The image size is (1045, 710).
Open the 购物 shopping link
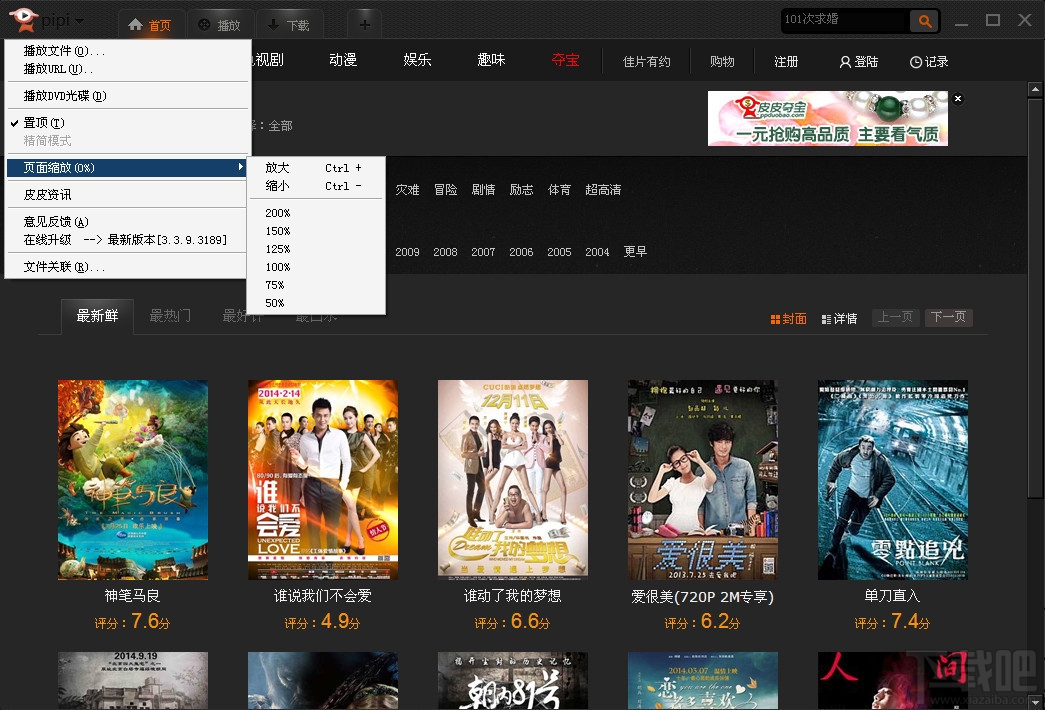[722, 62]
